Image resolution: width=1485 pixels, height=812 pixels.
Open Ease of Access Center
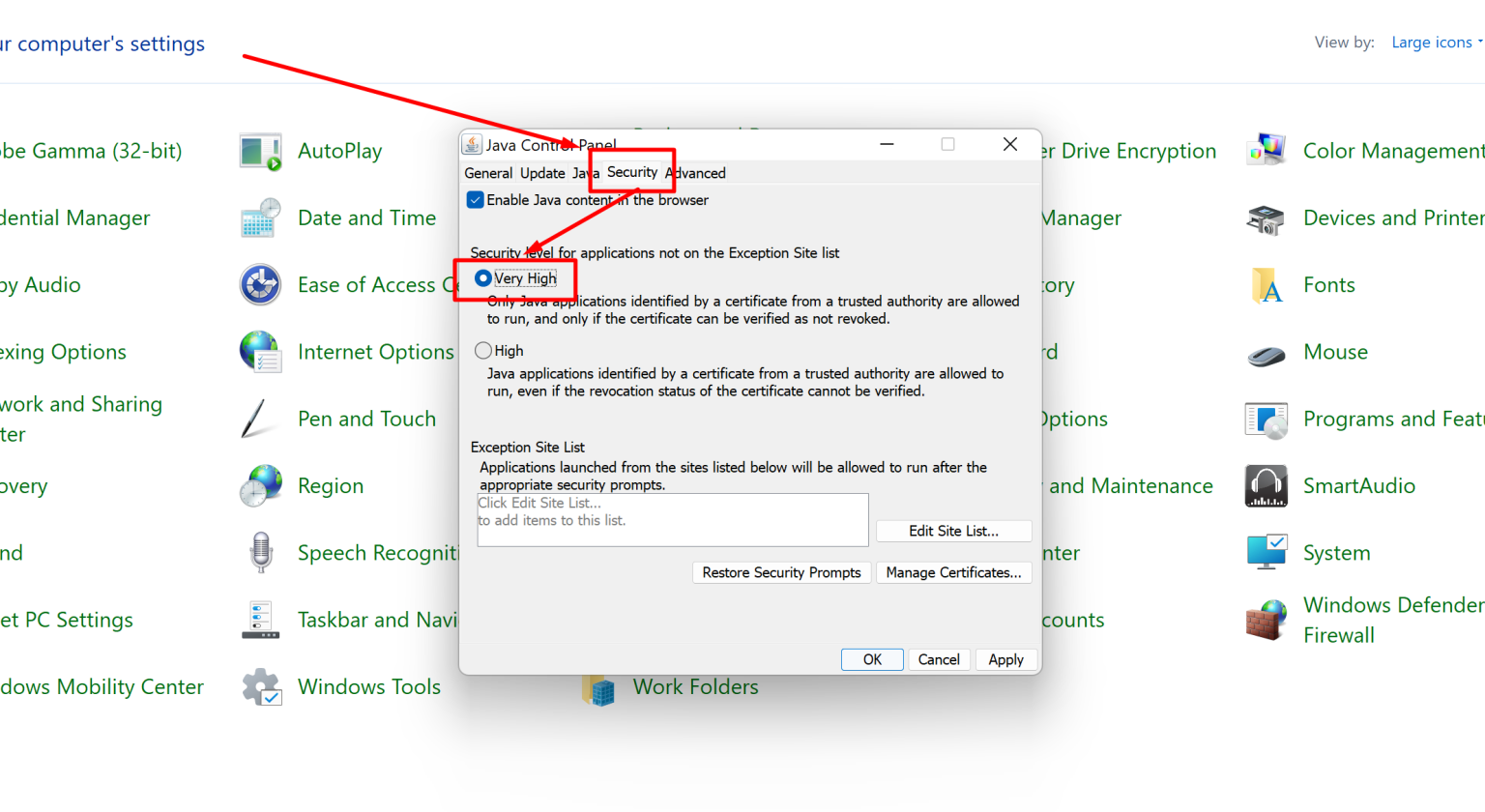point(367,284)
